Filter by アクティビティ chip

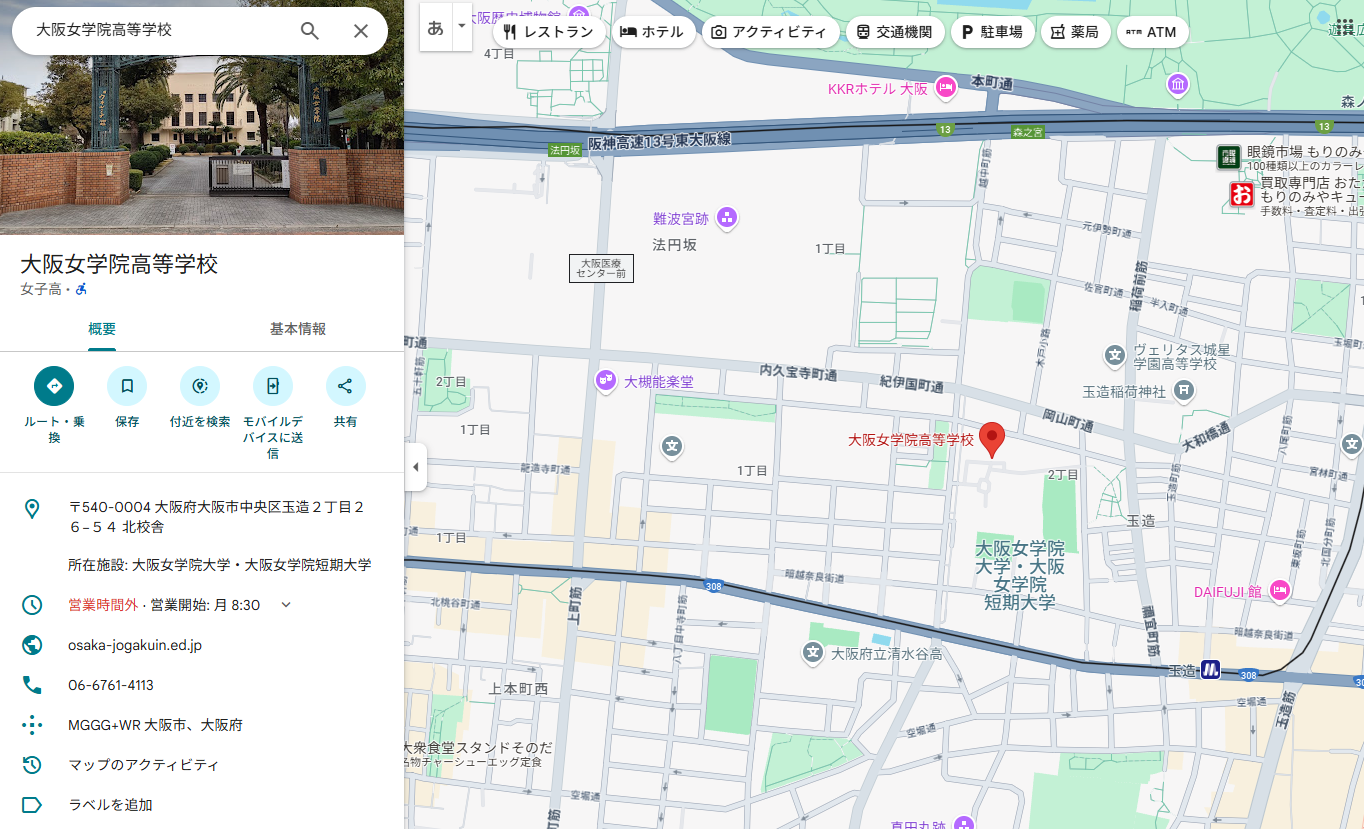[x=769, y=32]
